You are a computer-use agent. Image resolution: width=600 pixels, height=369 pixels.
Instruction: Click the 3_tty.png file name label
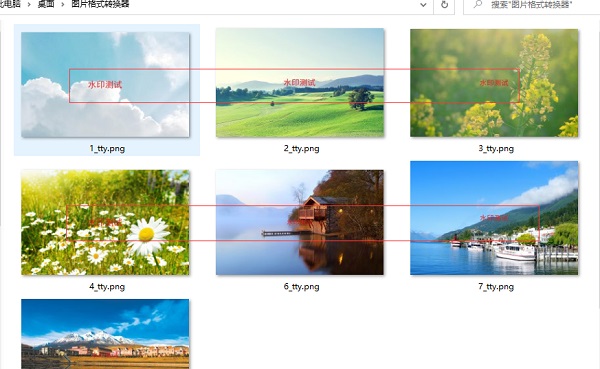coord(496,149)
